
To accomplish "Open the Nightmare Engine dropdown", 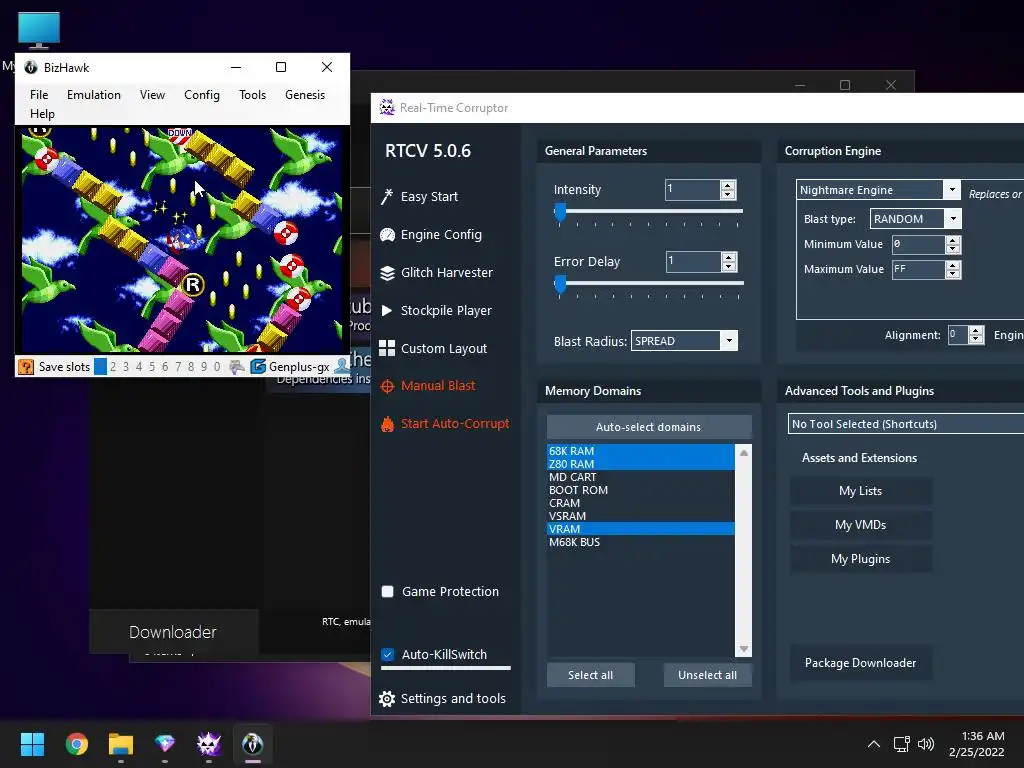I will [x=952, y=189].
